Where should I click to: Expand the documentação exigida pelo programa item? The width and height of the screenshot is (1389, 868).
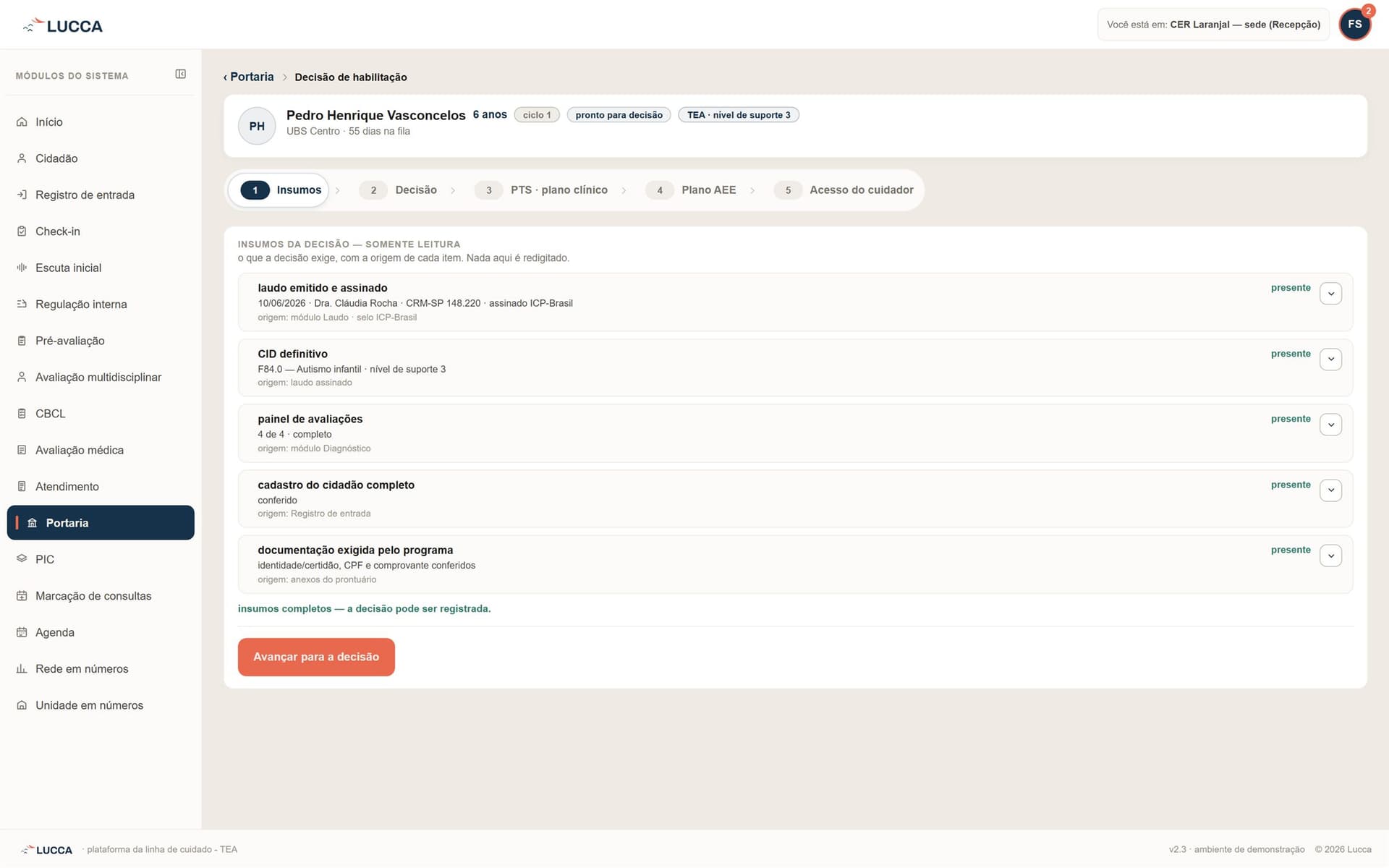click(x=1330, y=556)
